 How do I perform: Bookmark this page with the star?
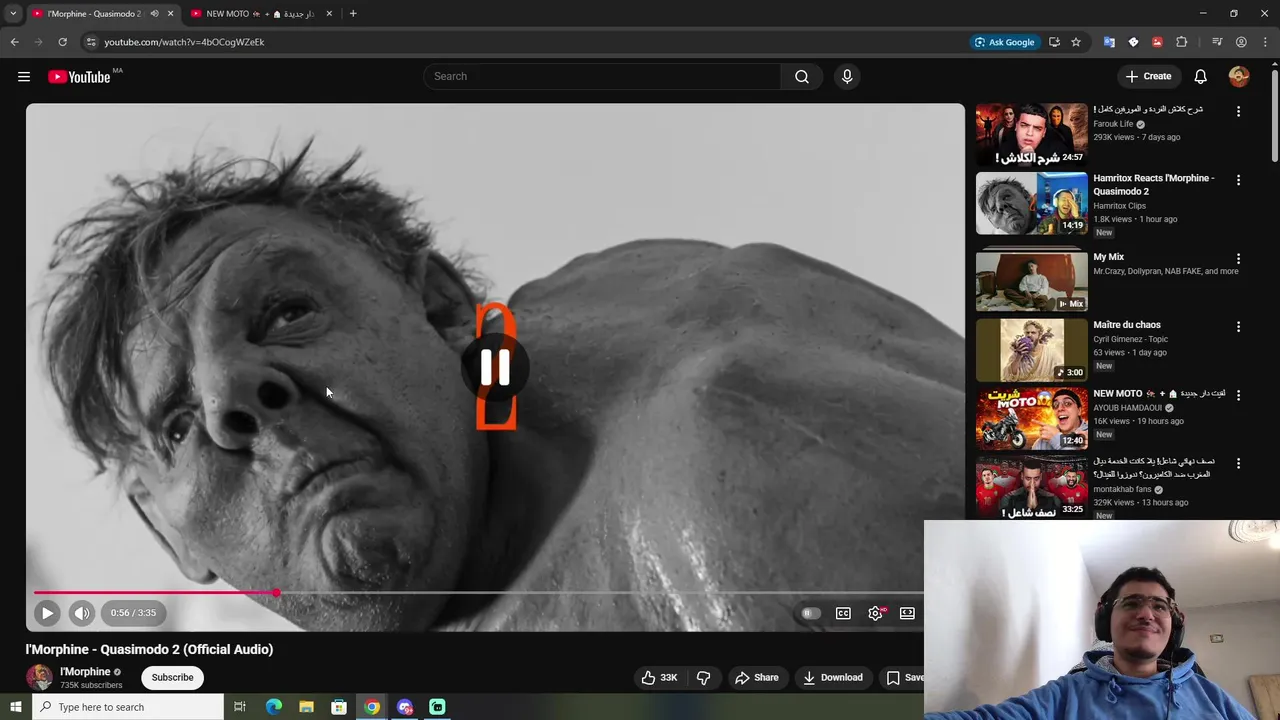point(1076,42)
